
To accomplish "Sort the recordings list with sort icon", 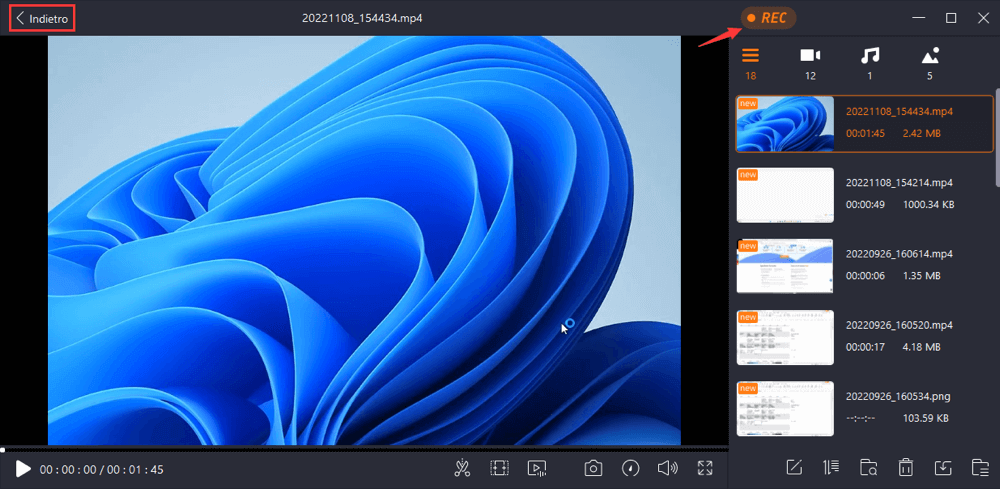I will [x=831, y=467].
